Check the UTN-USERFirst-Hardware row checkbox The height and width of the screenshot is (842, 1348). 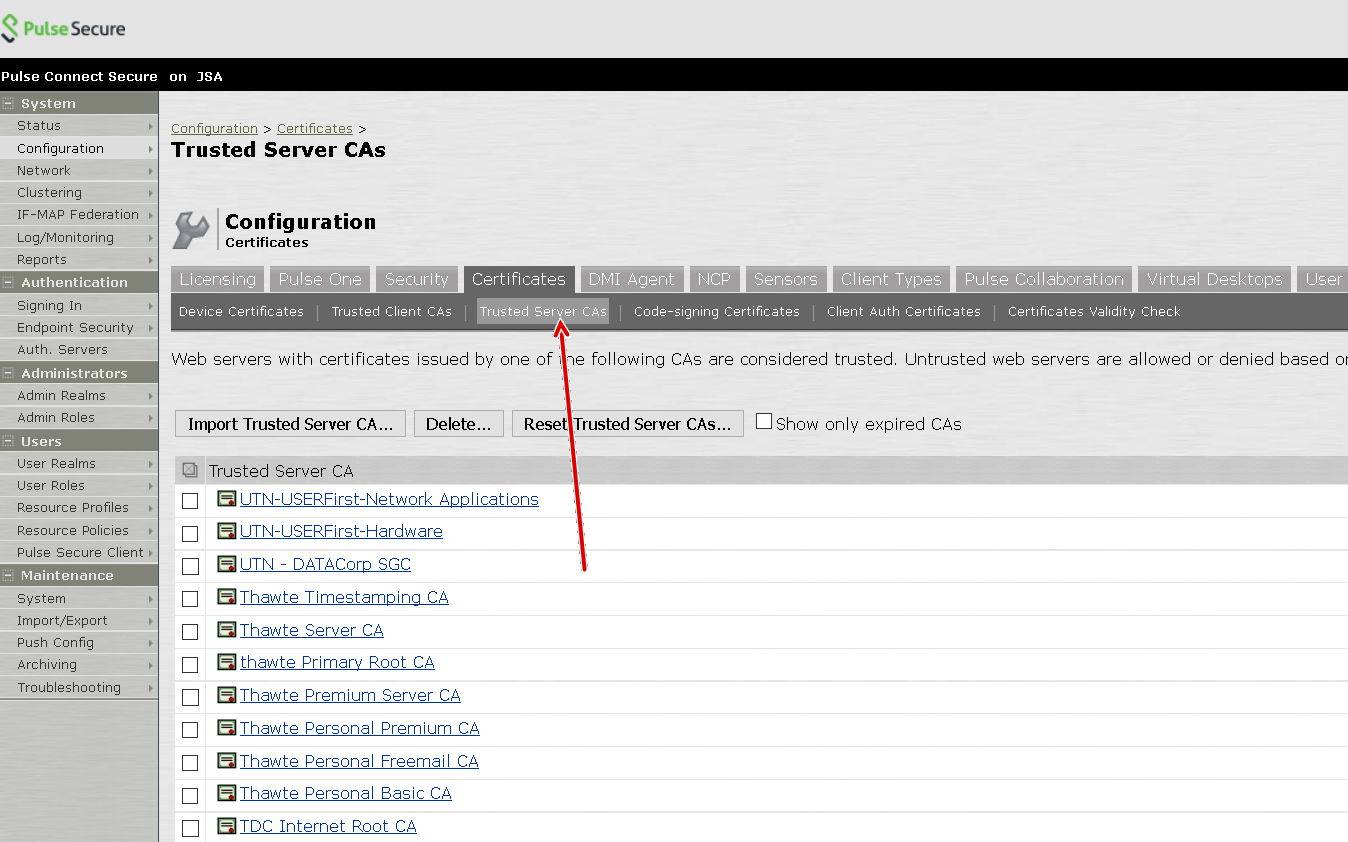[x=190, y=533]
